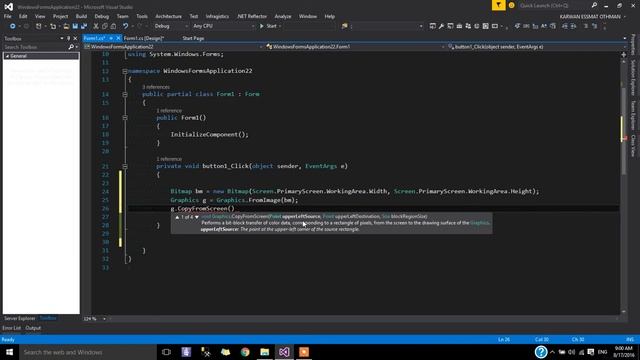Collapse the class Form1 code block
Screen dimensions: 640x360
[x=125, y=94]
